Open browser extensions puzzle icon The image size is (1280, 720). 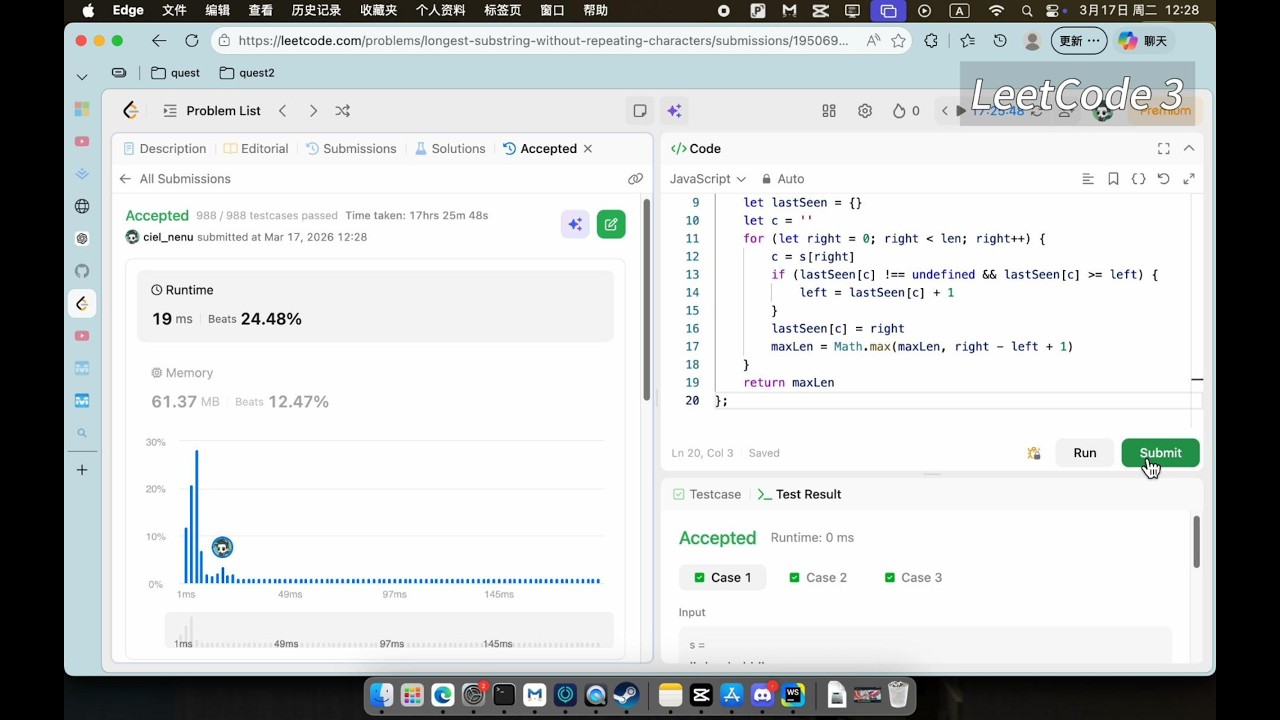[x=932, y=41]
